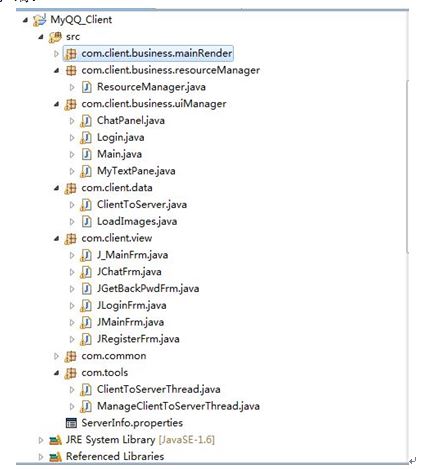
Task: Collapse the com.client.view package
Action: [x=57, y=239]
